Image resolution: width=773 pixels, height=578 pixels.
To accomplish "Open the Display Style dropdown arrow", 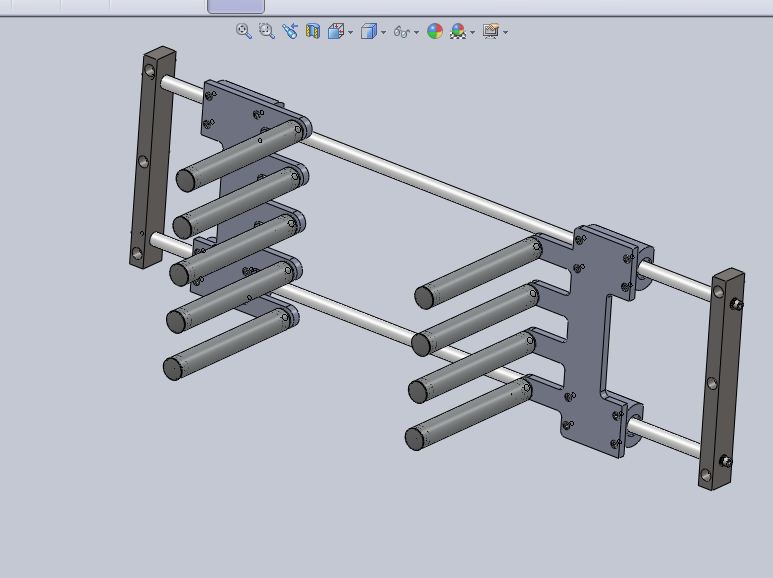I will (x=383, y=33).
